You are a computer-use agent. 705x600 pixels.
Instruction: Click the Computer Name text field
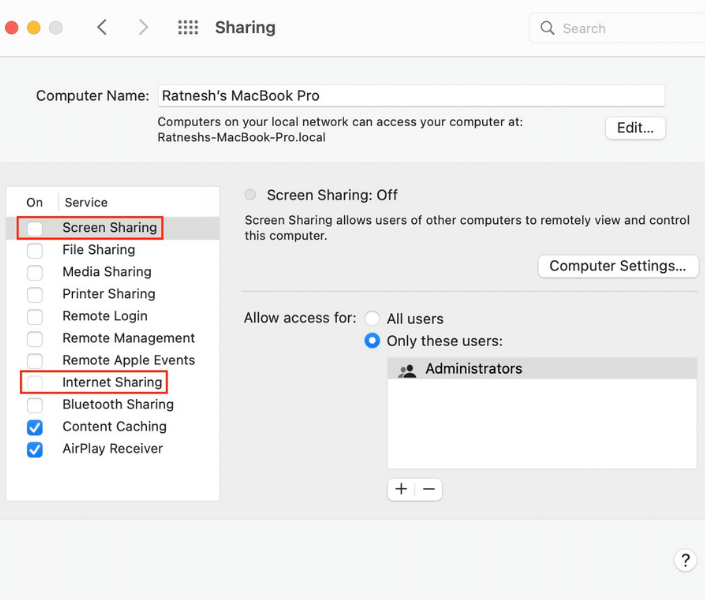[411, 96]
